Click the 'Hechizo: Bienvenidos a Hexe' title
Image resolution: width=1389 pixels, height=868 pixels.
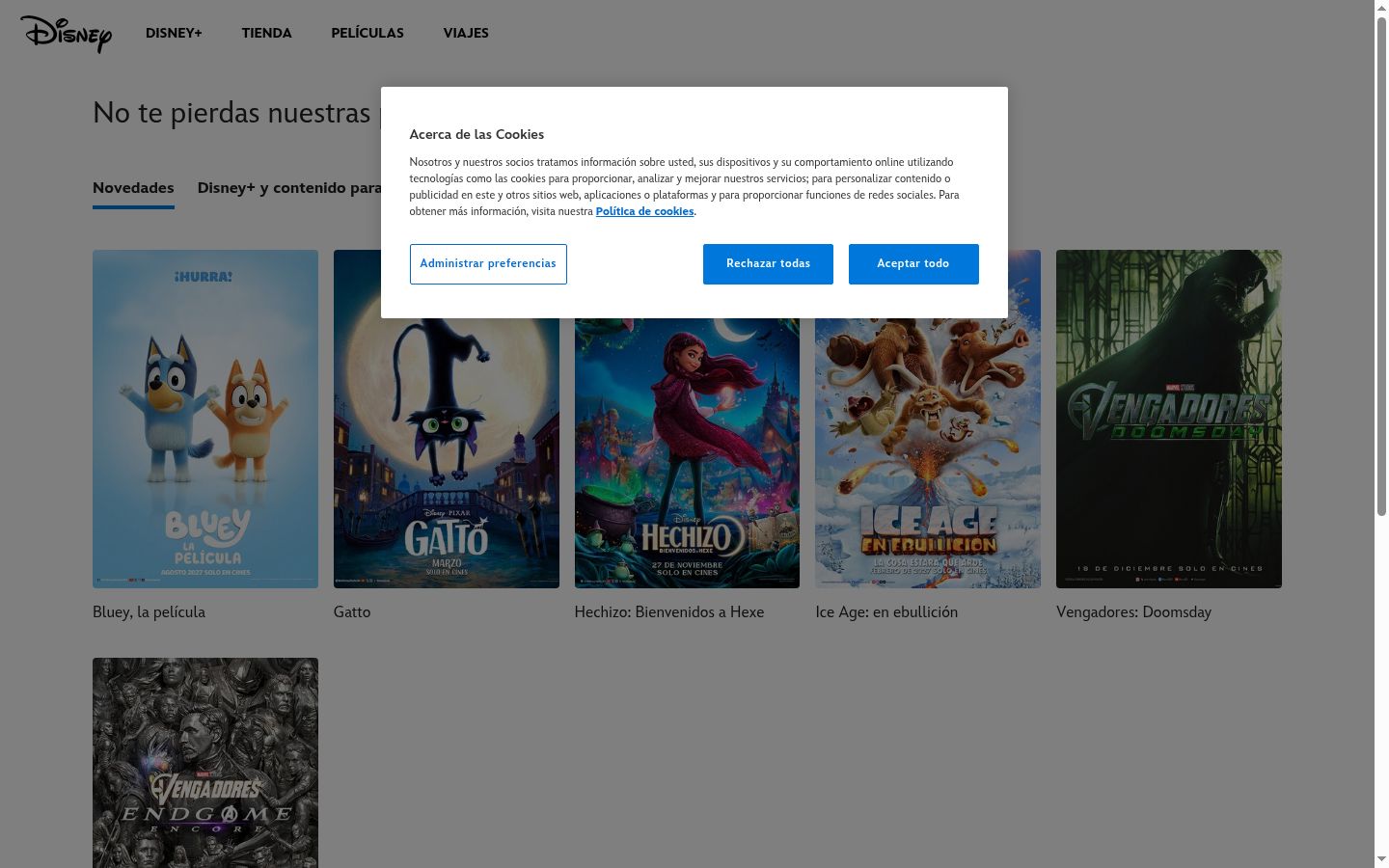pos(669,612)
